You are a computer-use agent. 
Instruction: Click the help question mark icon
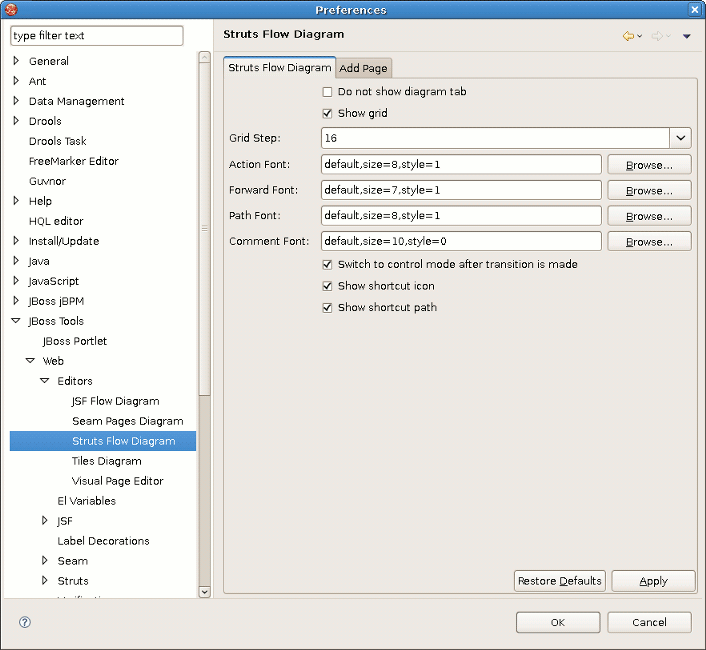click(25, 622)
